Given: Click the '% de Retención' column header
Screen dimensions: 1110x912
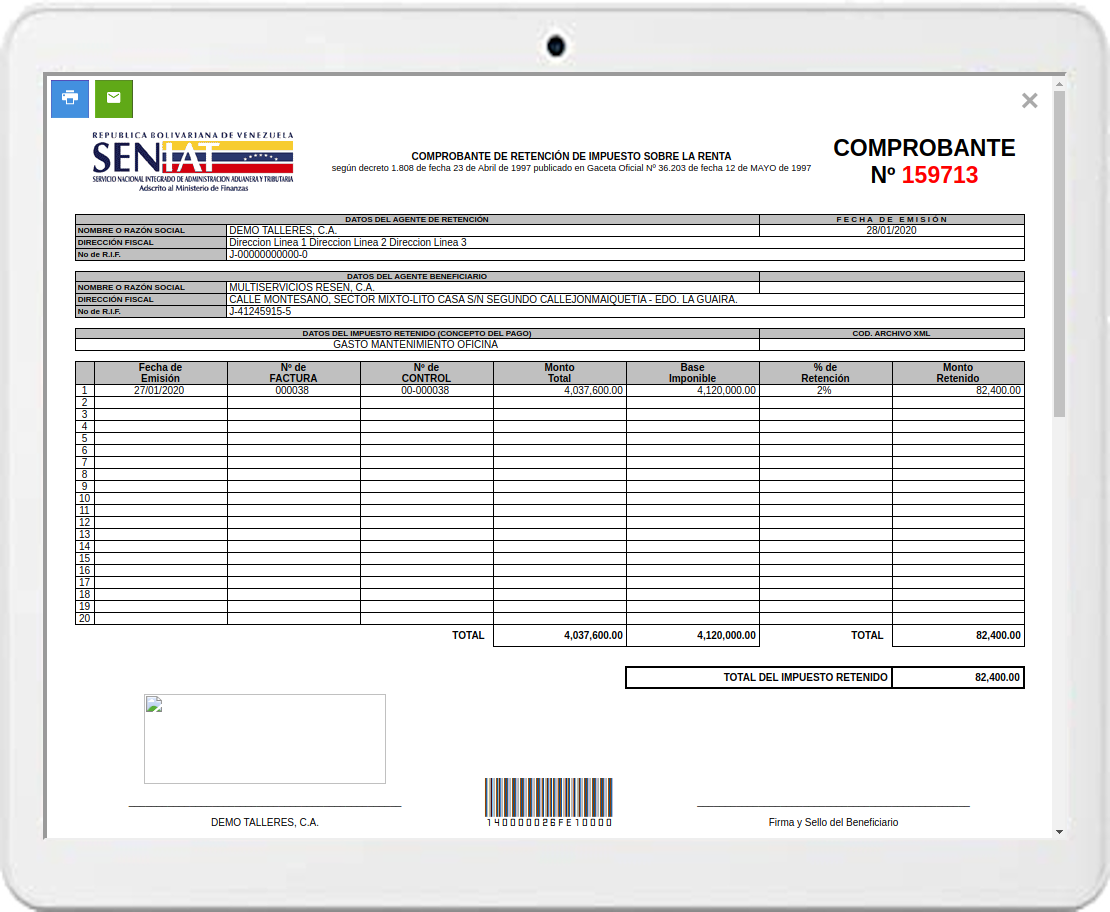Looking at the screenshot, I should click(x=825, y=372).
